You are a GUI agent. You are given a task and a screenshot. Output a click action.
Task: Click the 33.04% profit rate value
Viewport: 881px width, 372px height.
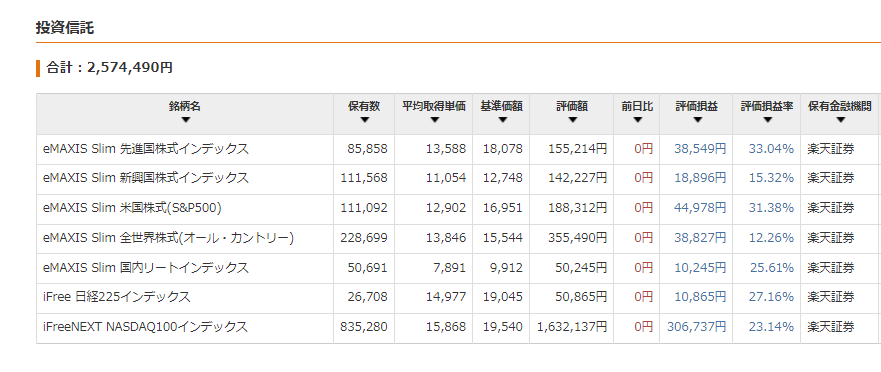pos(771,149)
